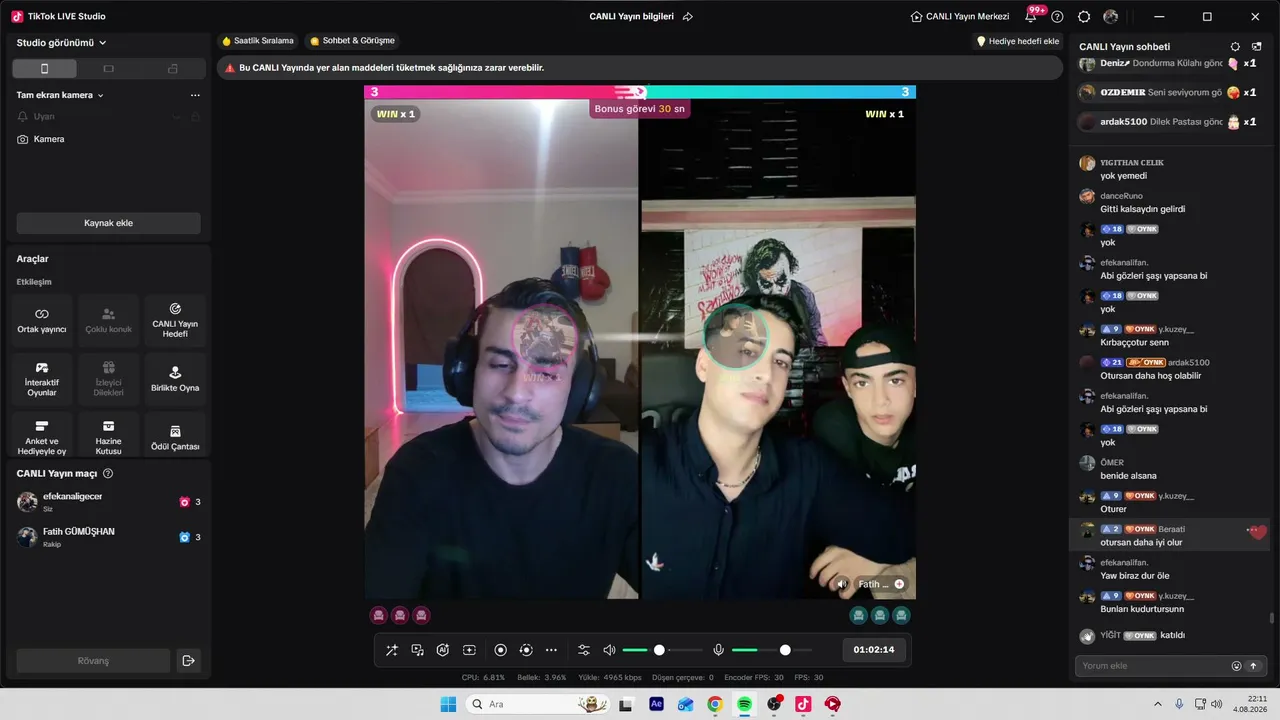Image resolution: width=1280 pixels, height=720 pixels.
Task: Adjust the microphone volume slider
Action: 772,650
